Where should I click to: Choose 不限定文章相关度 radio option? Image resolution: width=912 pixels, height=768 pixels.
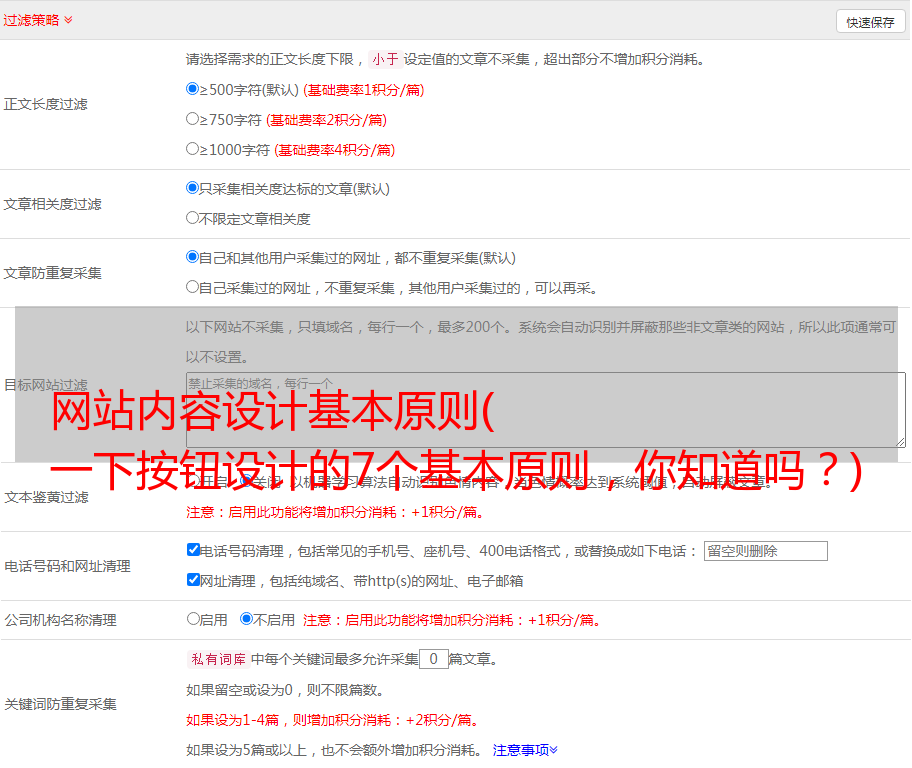(193, 218)
